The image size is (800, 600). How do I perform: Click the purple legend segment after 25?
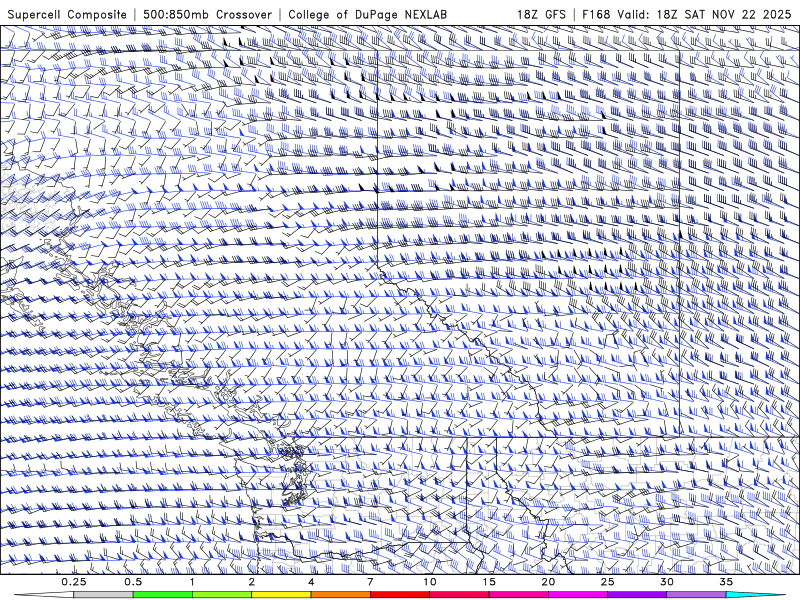click(637, 595)
